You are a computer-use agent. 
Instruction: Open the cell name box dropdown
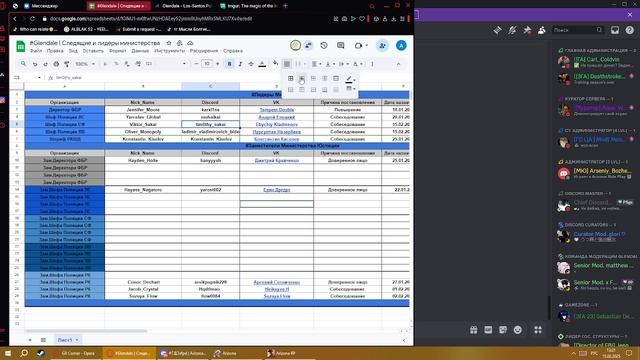39,78
